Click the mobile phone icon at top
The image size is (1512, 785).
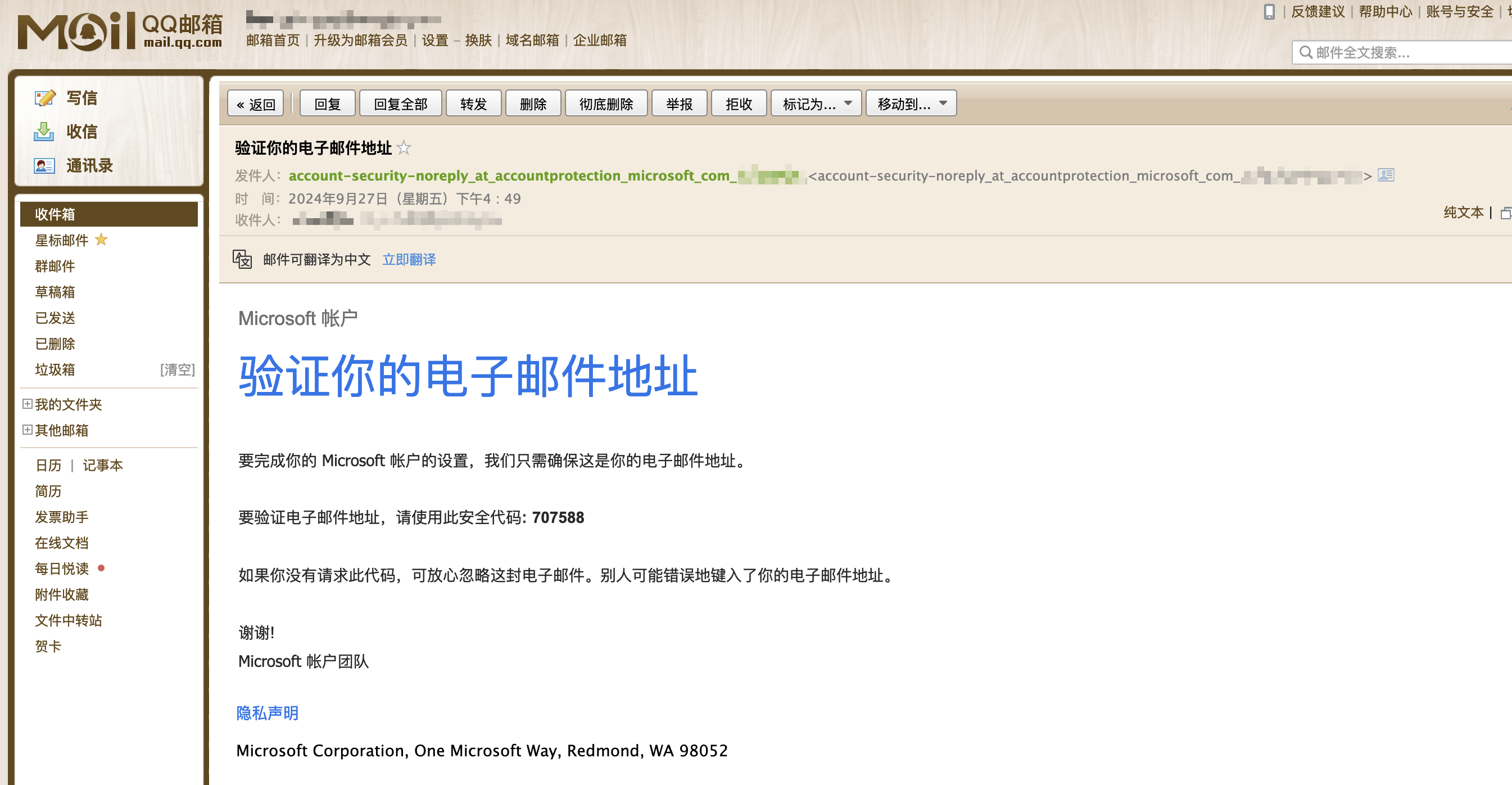pos(1269,12)
